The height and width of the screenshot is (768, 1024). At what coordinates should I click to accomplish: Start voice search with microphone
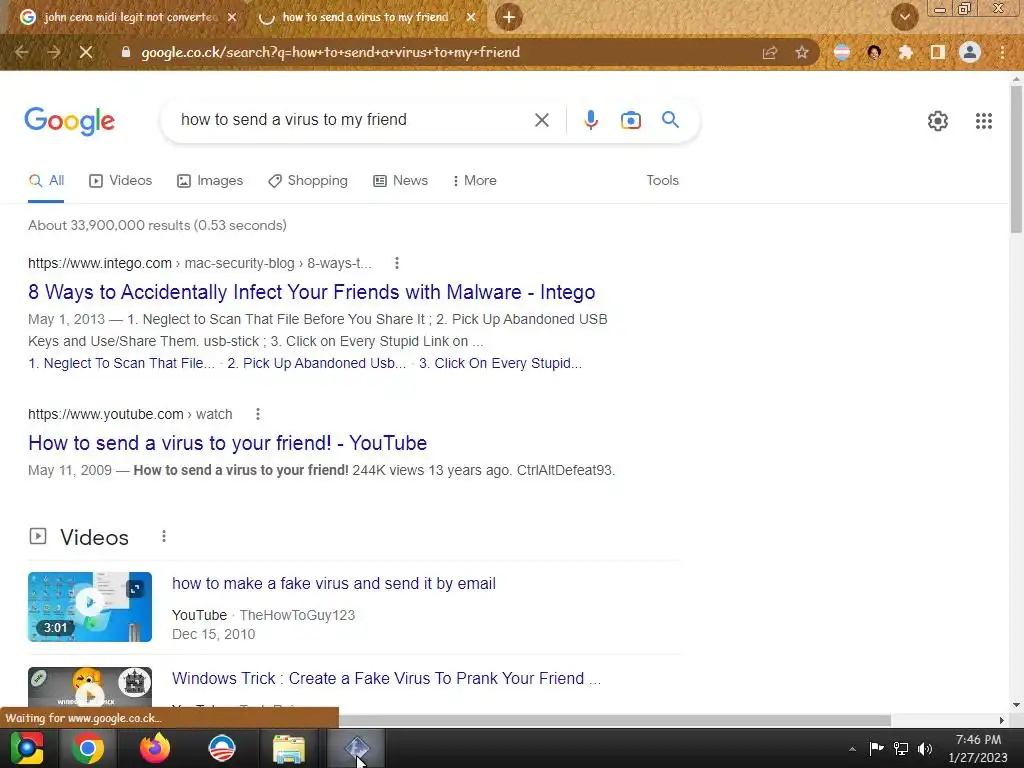591,120
